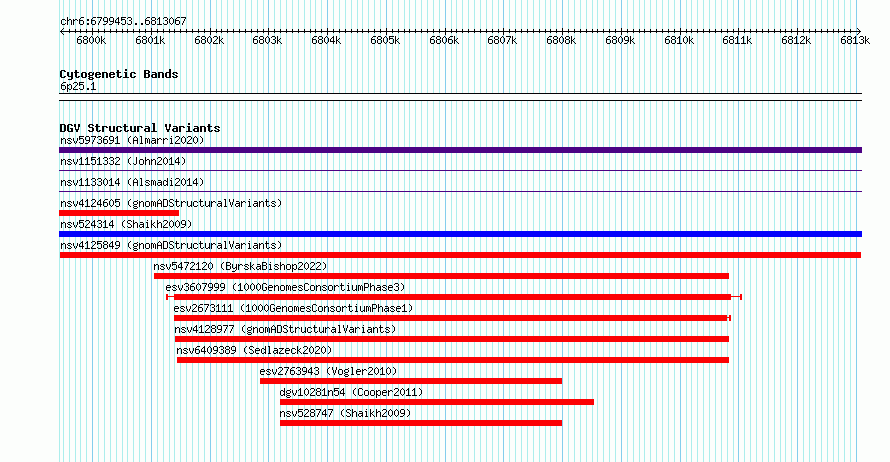The height and width of the screenshot is (462, 890).
Task: Click the 6813k ruler tick label
Action: 855,40
